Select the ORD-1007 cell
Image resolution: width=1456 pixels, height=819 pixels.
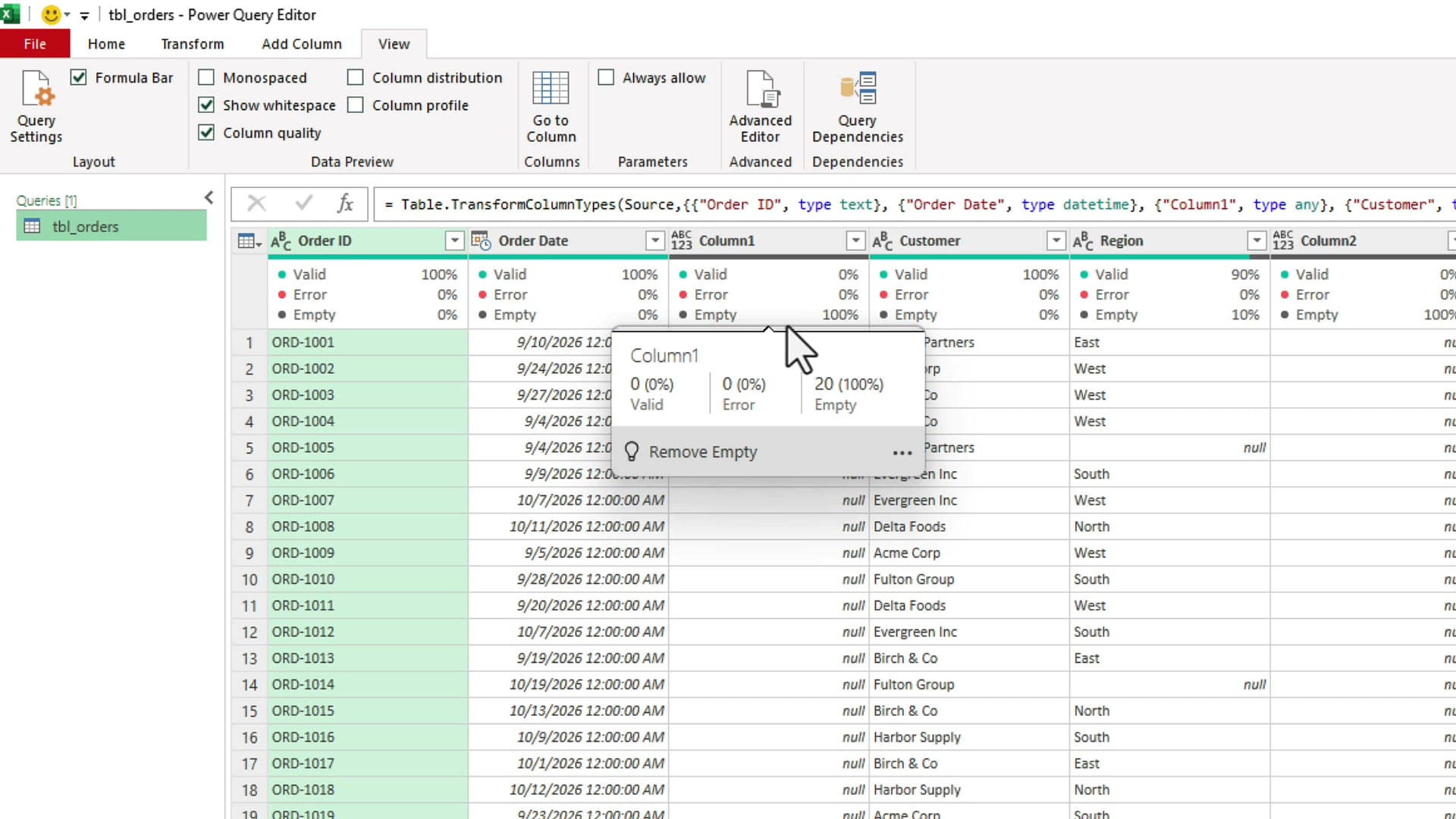tap(368, 500)
